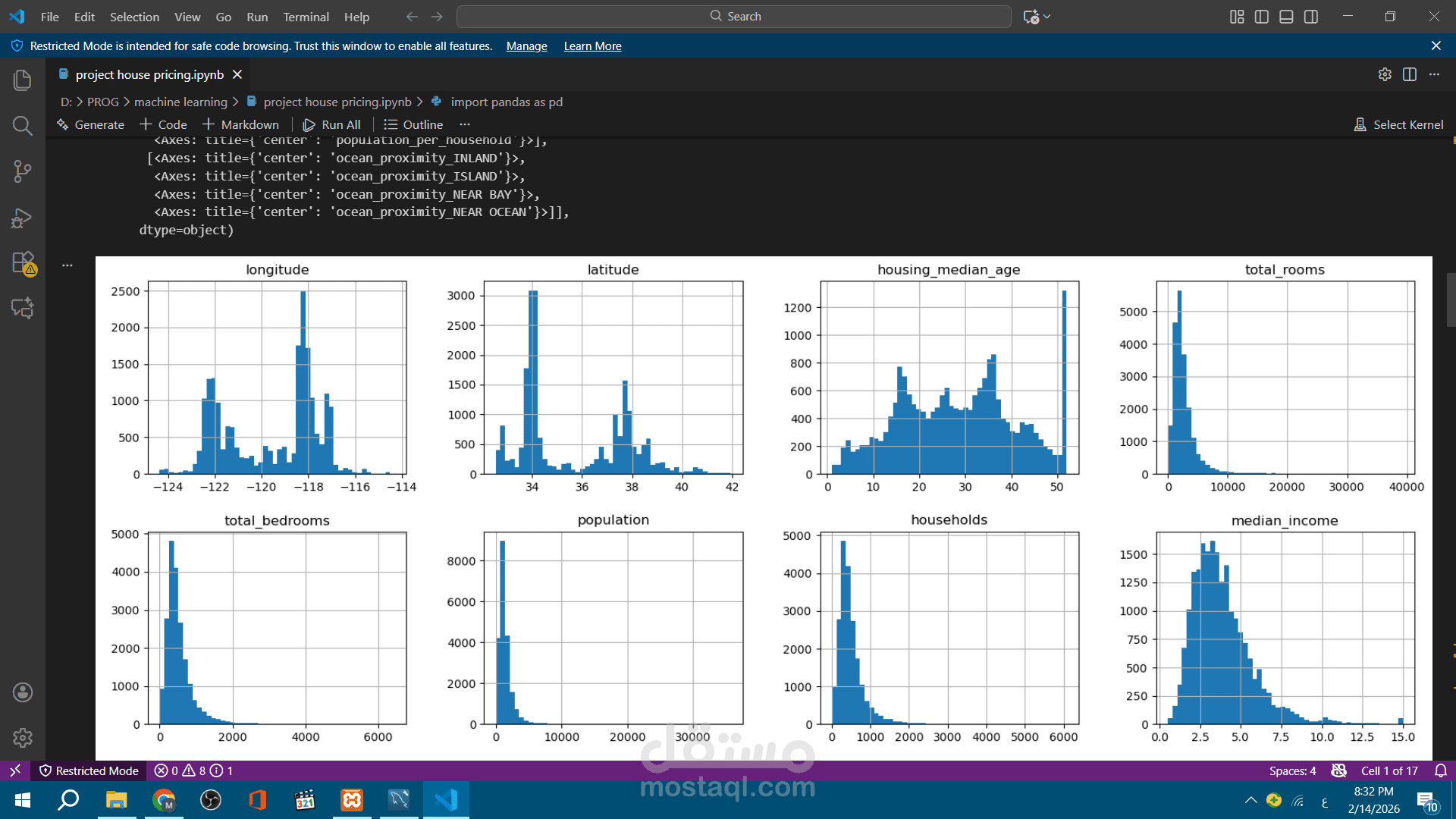Click the Run All button

click(332, 124)
